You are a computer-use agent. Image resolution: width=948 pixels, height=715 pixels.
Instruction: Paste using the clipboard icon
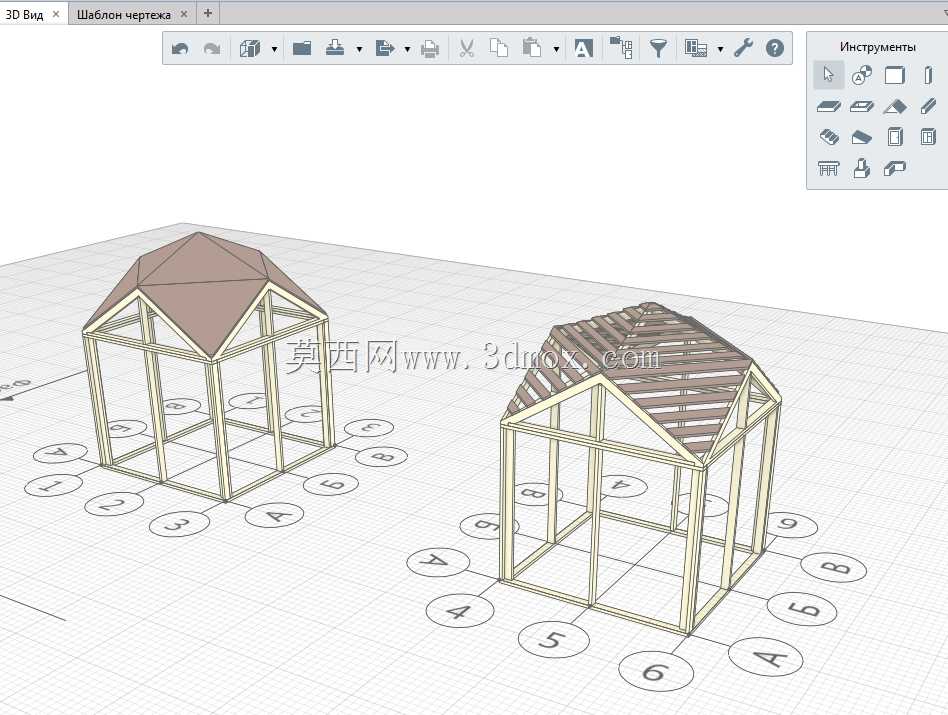[x=531, y=48]
